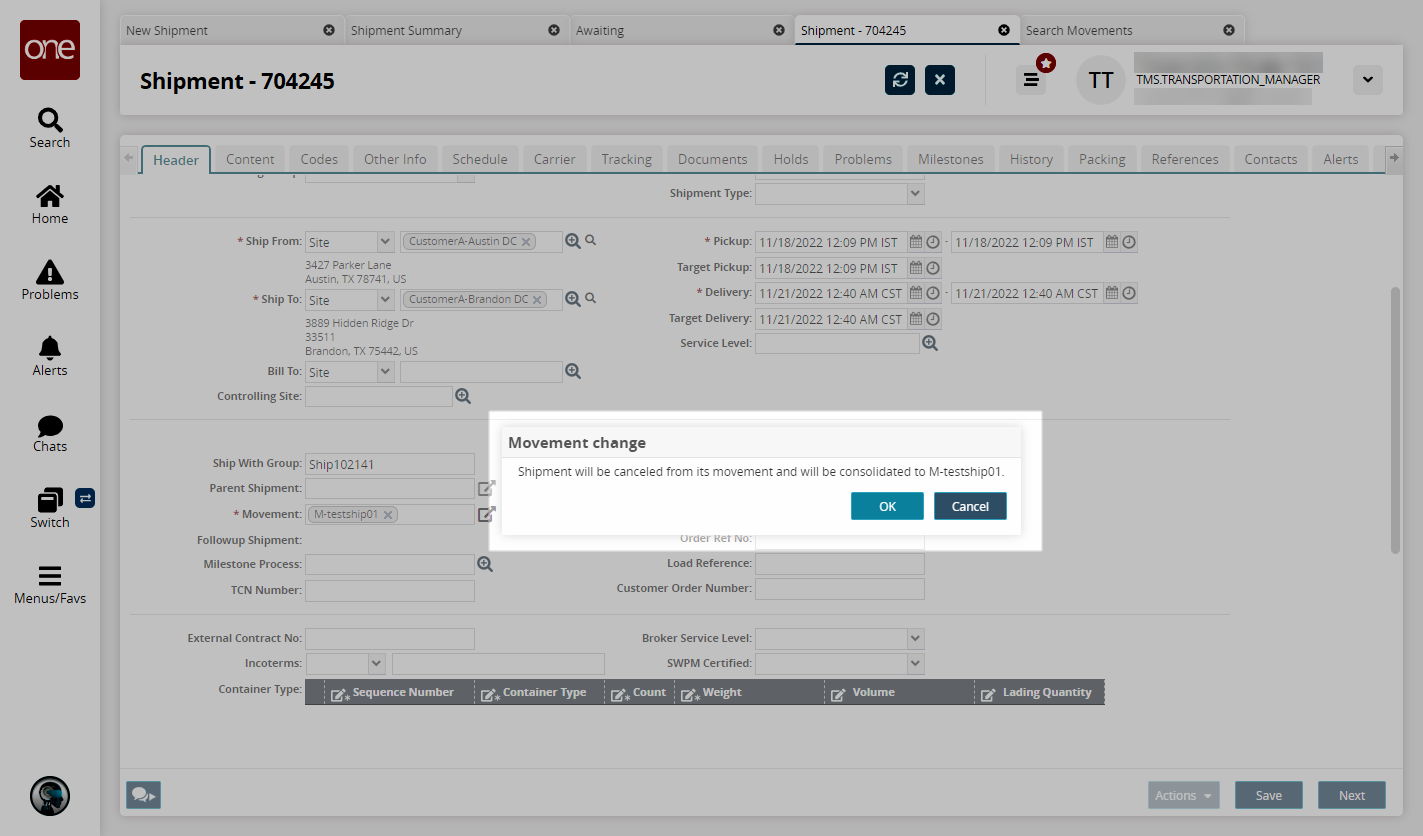Image resolution: width=1423 pixels, height=836 pixels.
Task: Open the chat bubble icon at bottom left
Action: (x=143, y=795)
